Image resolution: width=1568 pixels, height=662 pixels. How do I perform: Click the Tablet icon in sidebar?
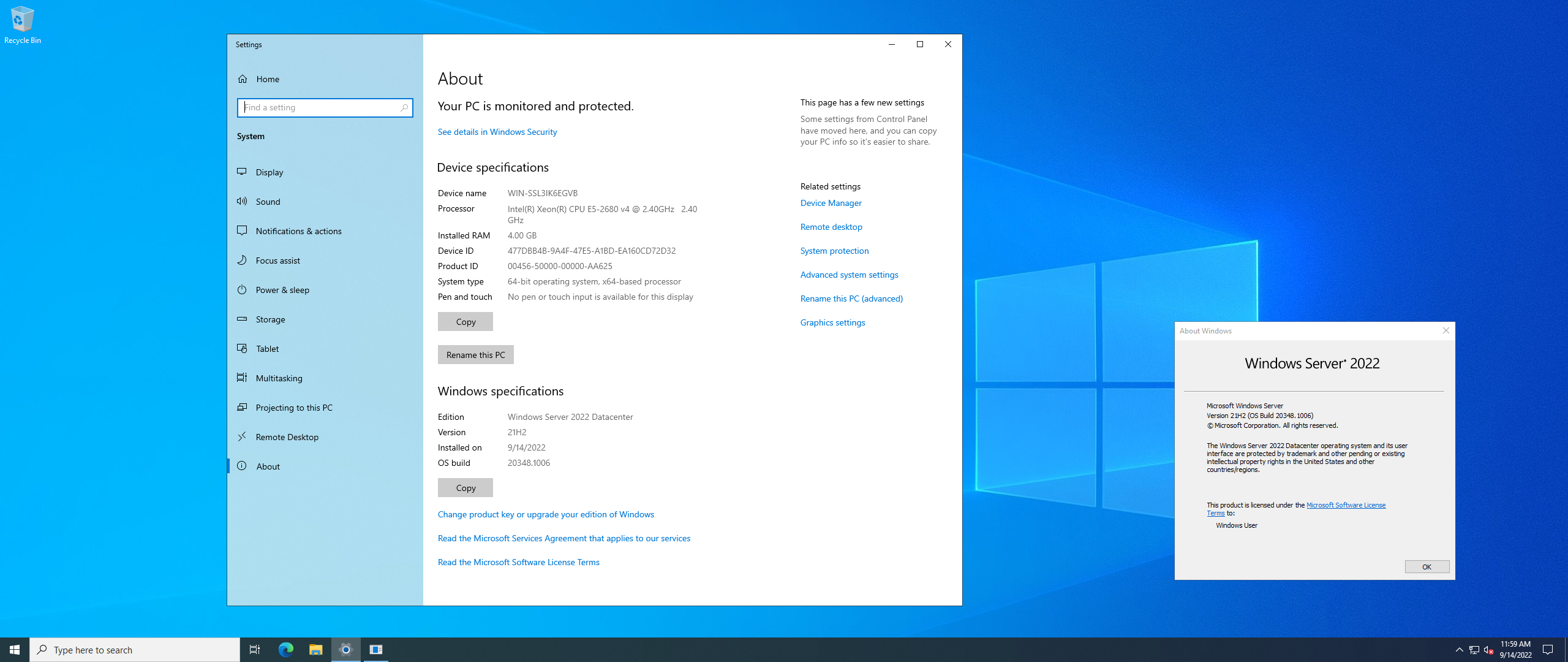tap(242, 348)
